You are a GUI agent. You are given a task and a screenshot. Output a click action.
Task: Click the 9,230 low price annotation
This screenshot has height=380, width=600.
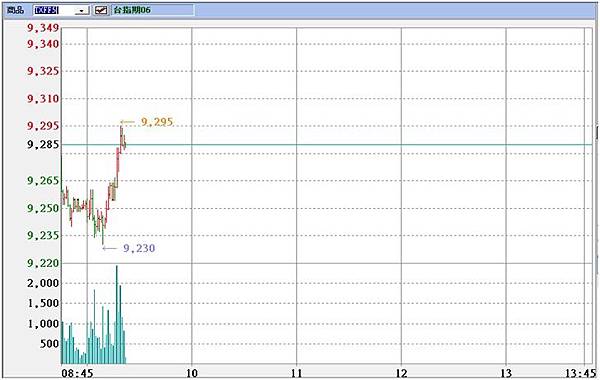point(139,248)
